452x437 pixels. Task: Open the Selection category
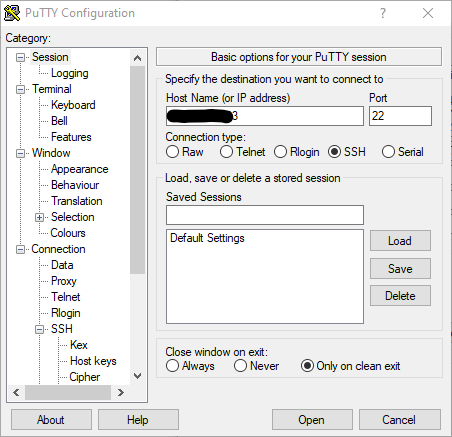point(72,217)
